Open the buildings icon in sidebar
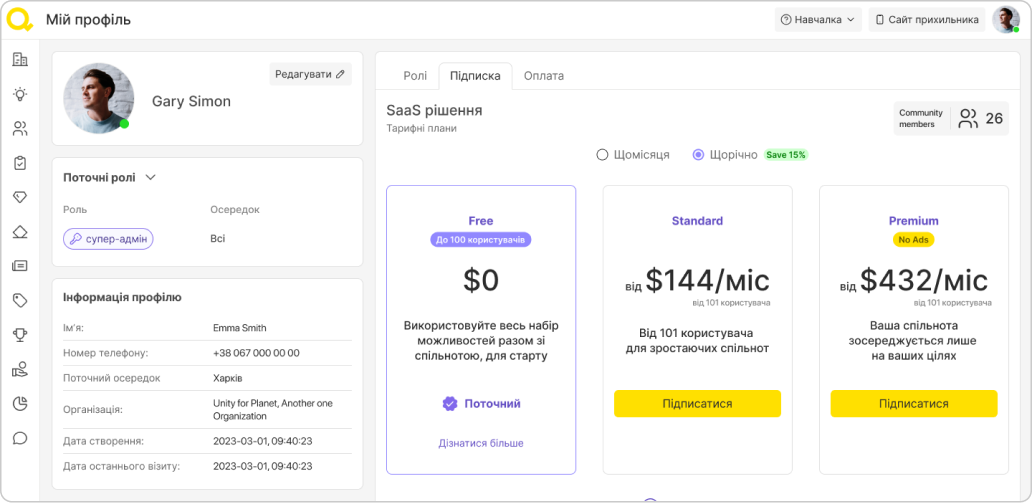 coord(19,60)
